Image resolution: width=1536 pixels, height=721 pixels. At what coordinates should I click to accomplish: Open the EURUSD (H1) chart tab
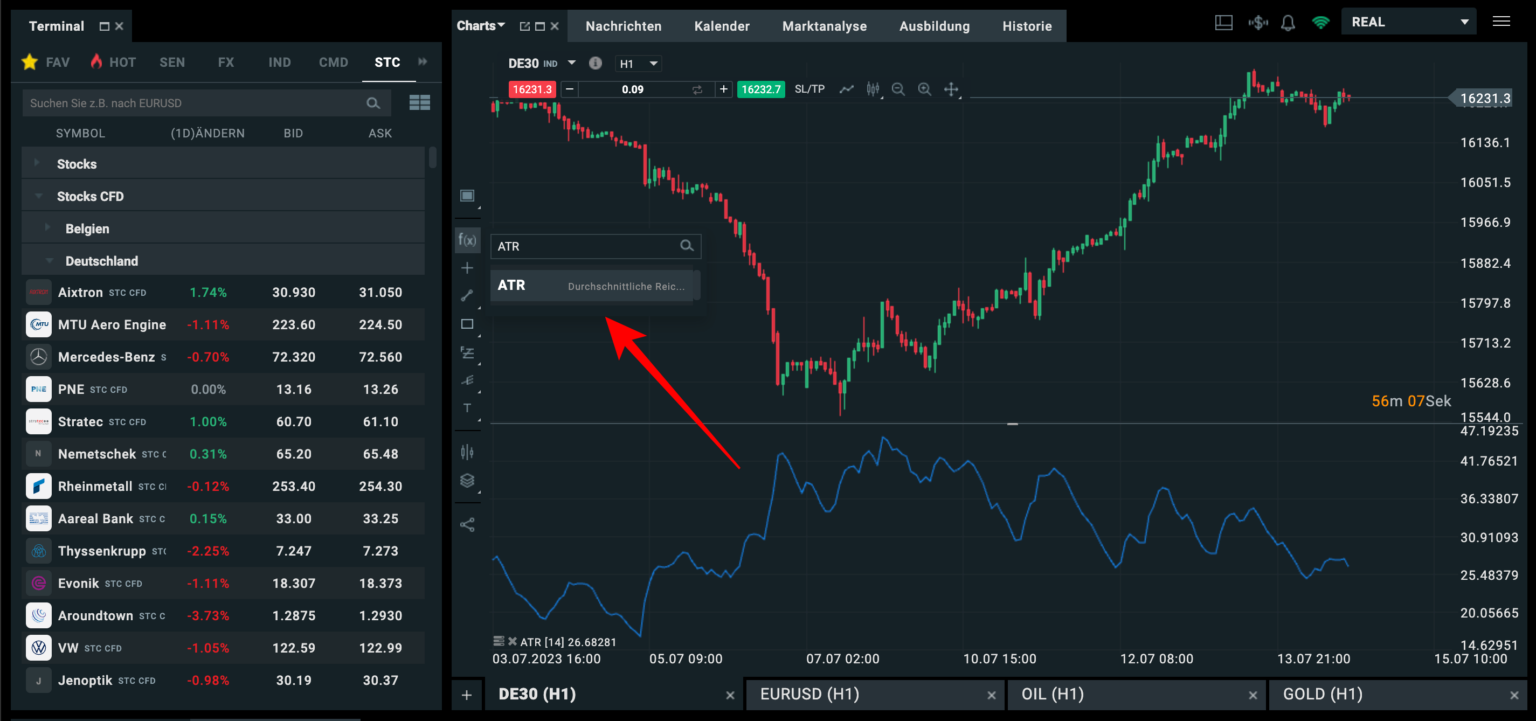(809, 694)
